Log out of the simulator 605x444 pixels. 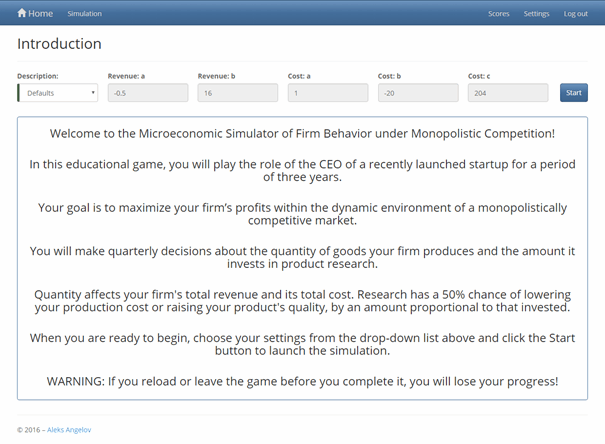point(576,14)
